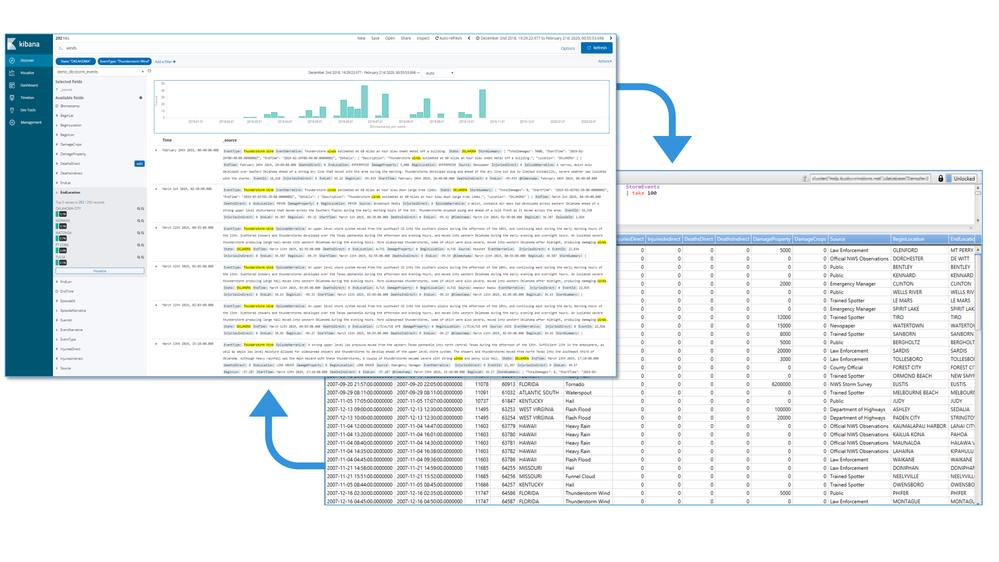Click the Kibana logo icon
The width and height of the screenshot is (999, 562).
pos(11,44)
